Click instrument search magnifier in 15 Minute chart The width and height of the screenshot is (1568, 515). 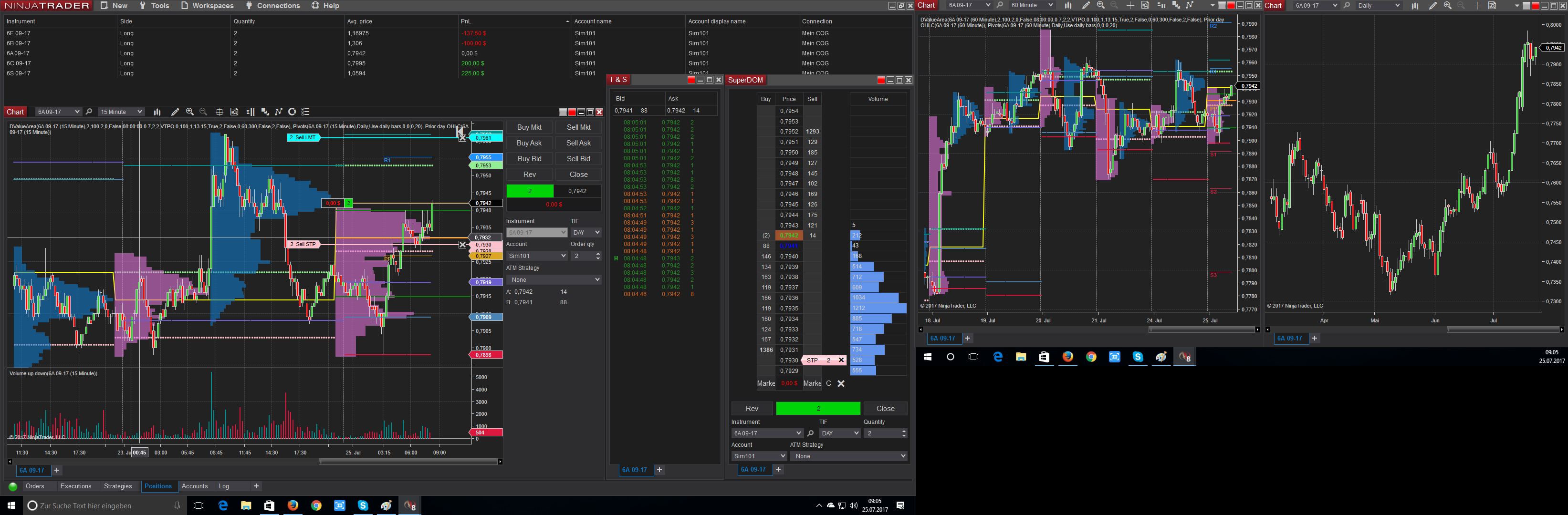pos(89,112)
